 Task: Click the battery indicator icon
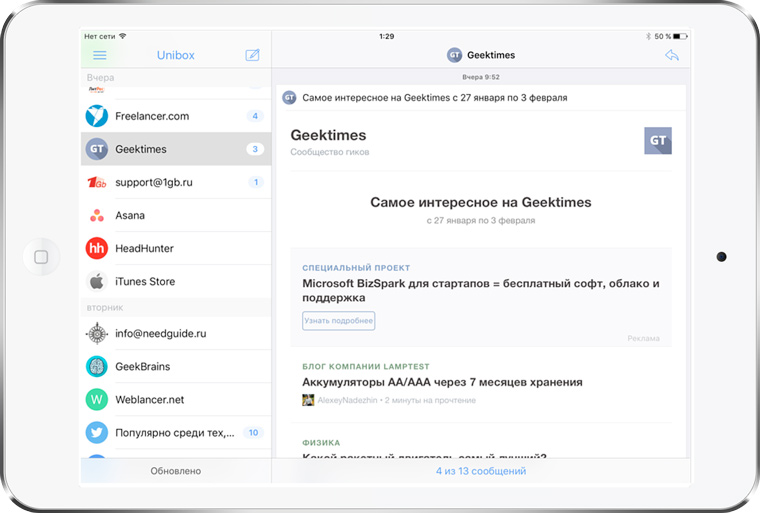click(x=680, y=36)
